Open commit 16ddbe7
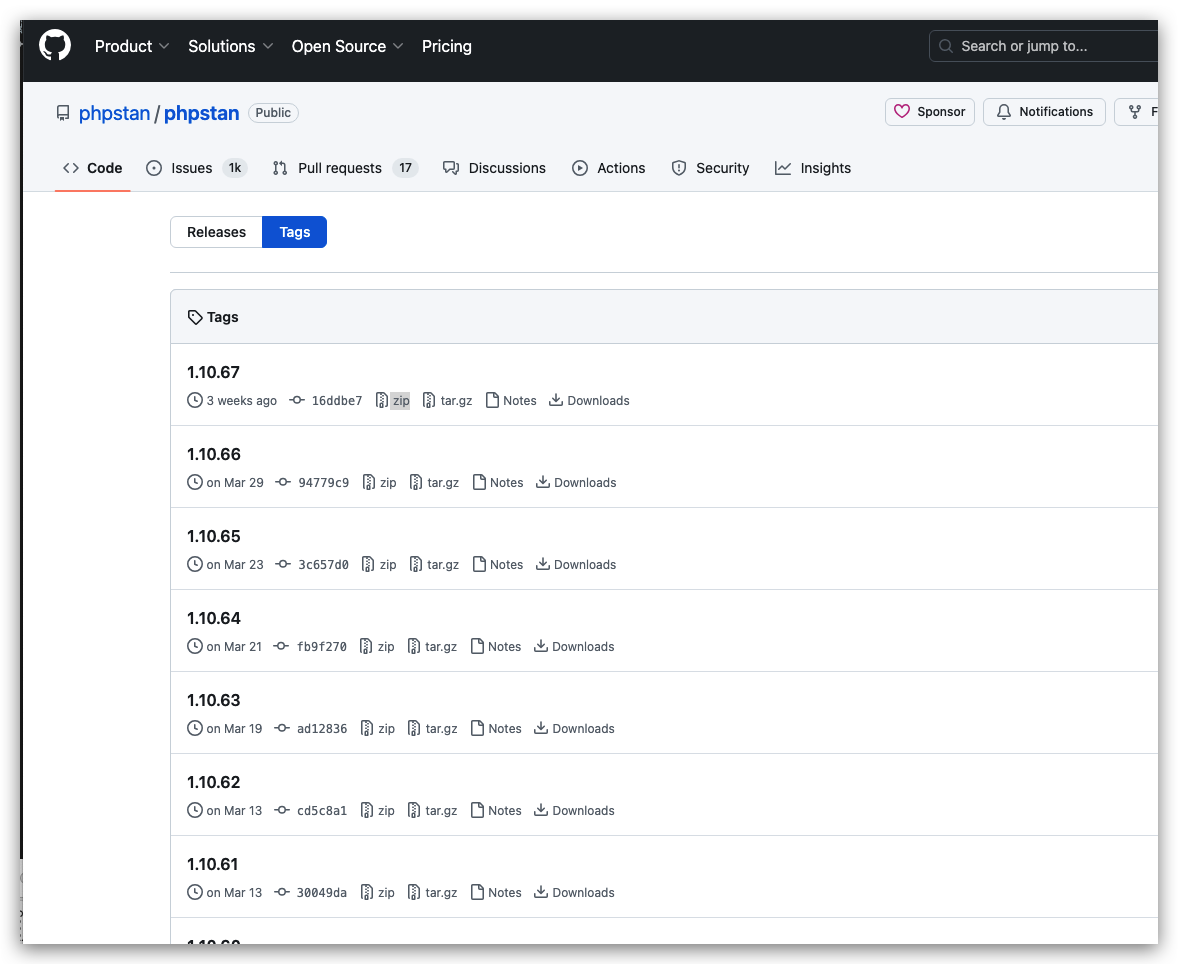The width and height of the screenshot is (1178, 964). click(x=326, y=400)
